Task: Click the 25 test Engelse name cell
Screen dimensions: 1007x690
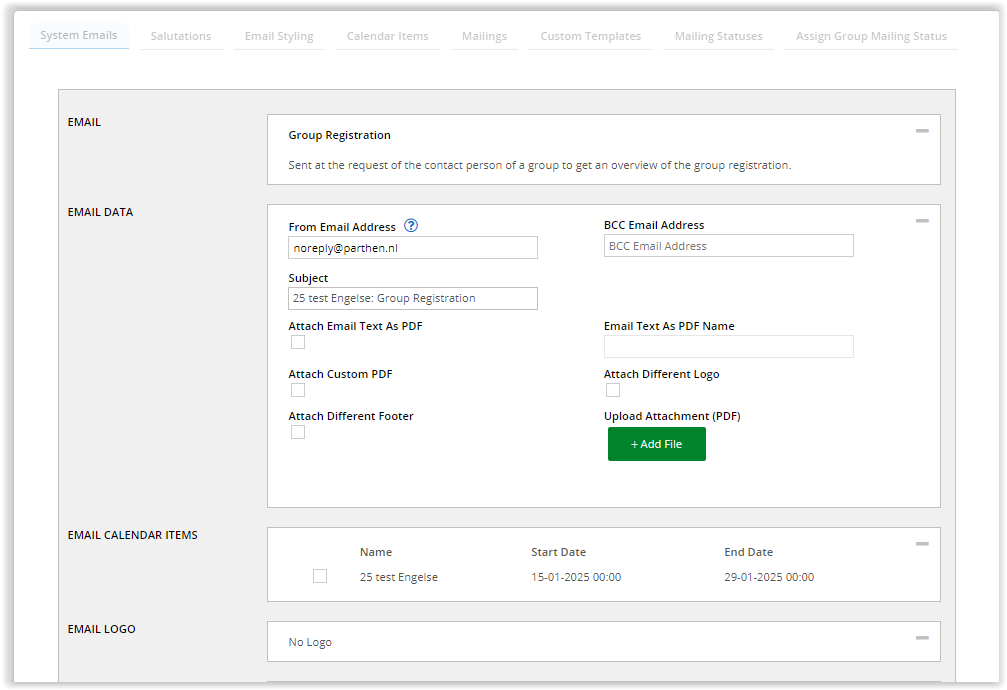Action: click(x=399, y=577)
